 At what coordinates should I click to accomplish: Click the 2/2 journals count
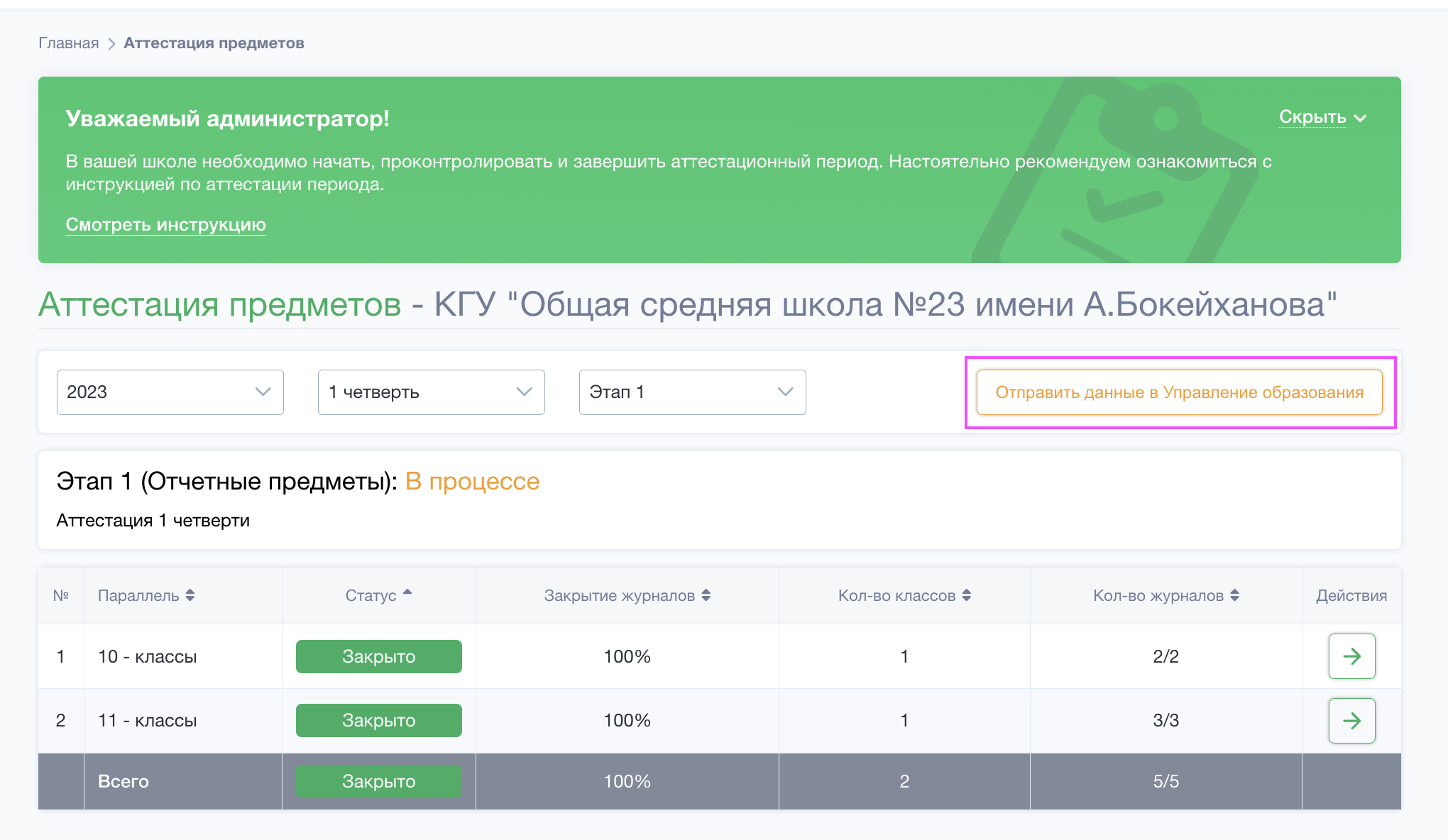pos(1165,656)
